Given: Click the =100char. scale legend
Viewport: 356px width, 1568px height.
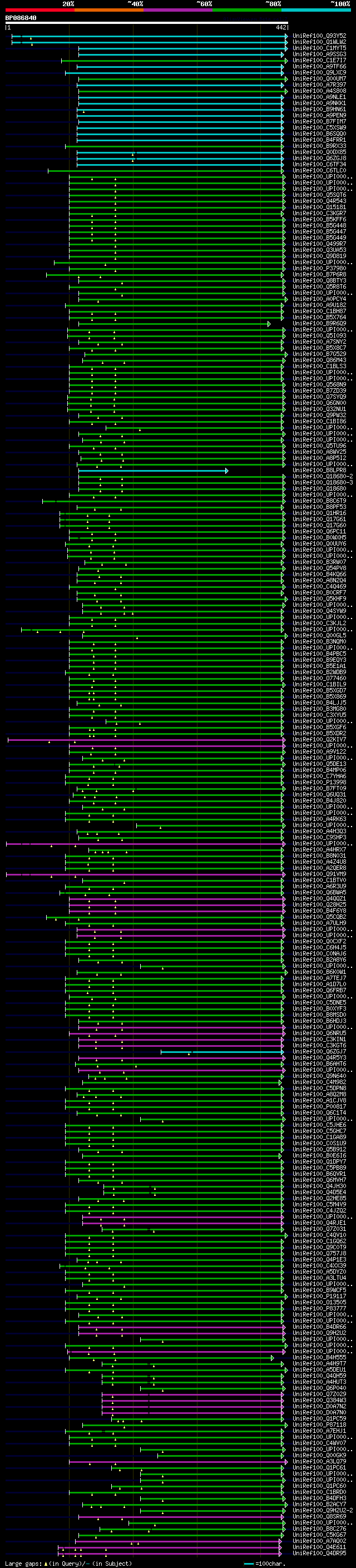Looking at the screenshot, I should coord(265,1563).
